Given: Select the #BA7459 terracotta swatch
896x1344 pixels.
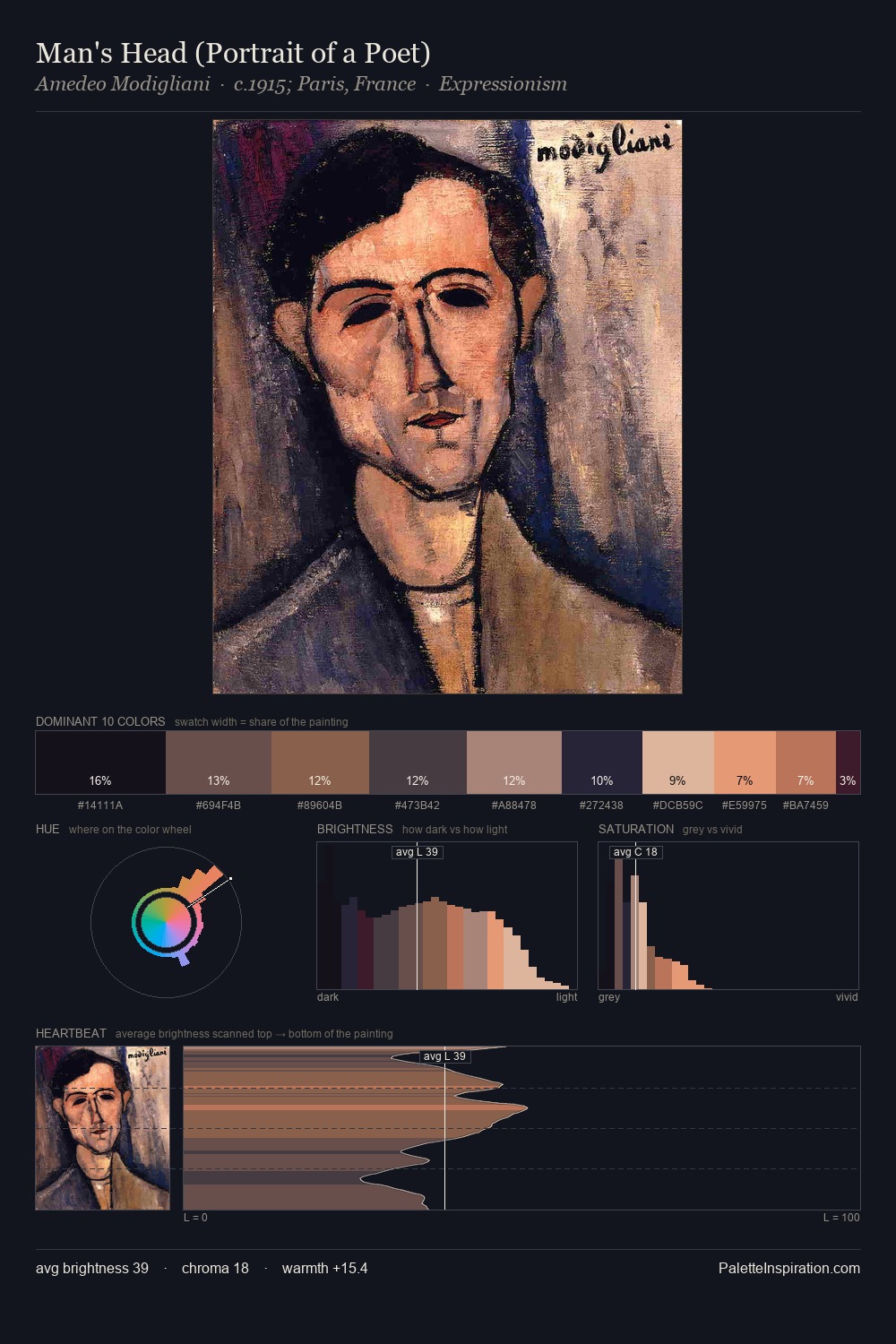Looking at the screenshot, I should [806, 762].
